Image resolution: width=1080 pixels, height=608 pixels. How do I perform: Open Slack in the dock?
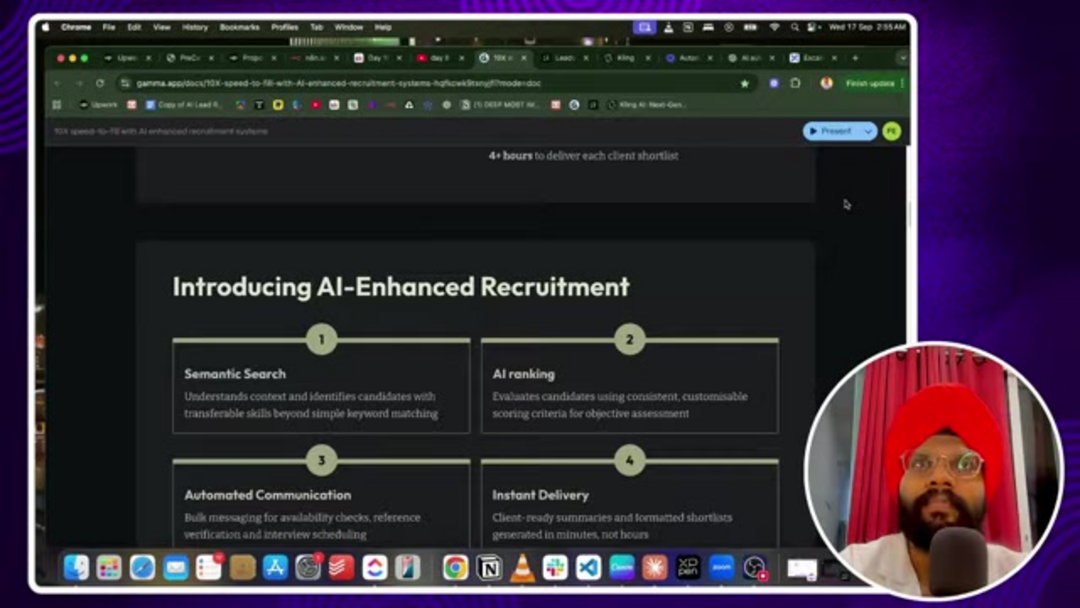click(555, 568)
